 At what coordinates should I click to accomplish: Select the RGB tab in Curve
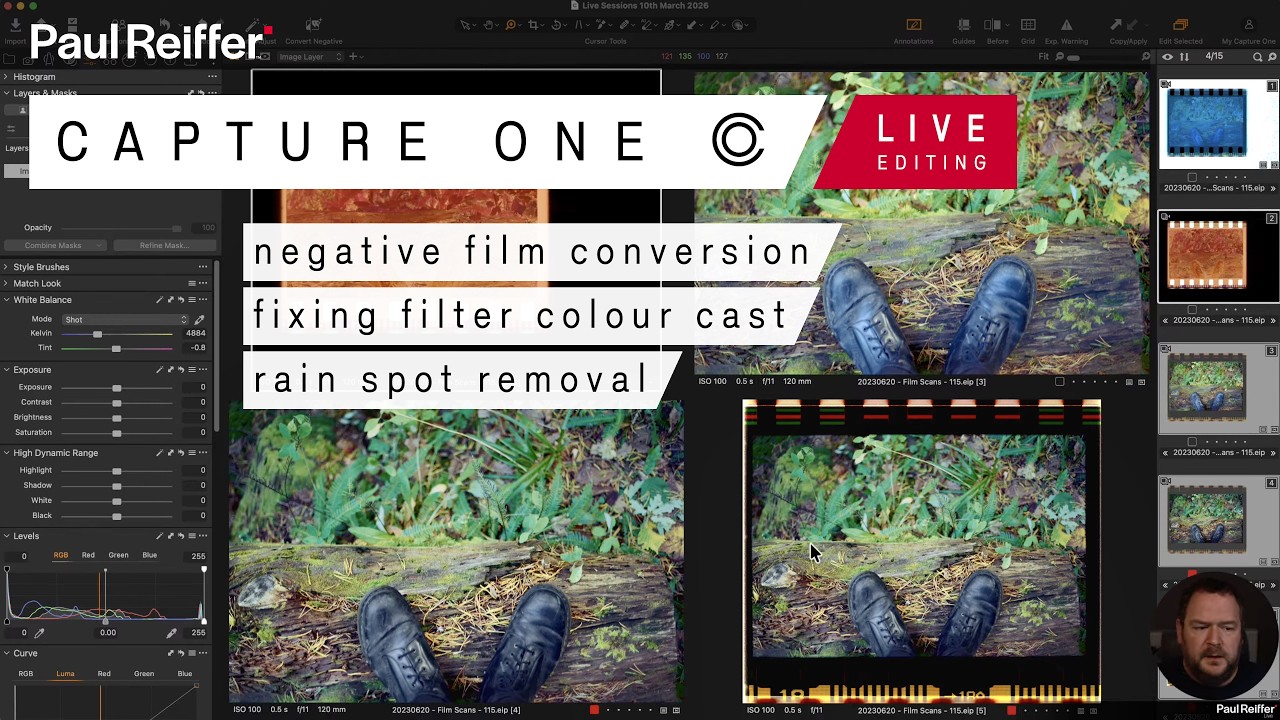pos(26,674)
